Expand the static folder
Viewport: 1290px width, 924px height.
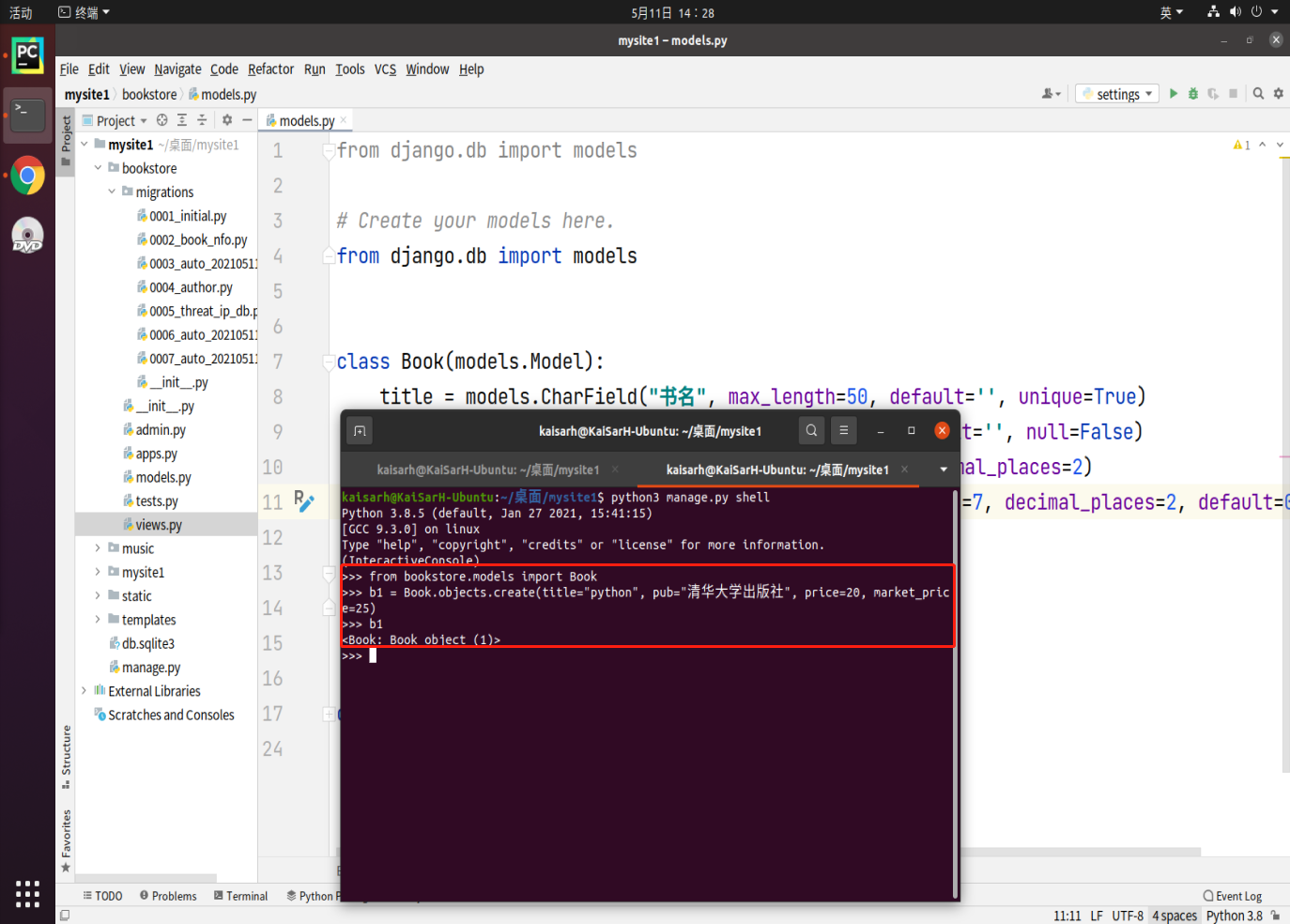pyautogui.click(x=98, y=595)
